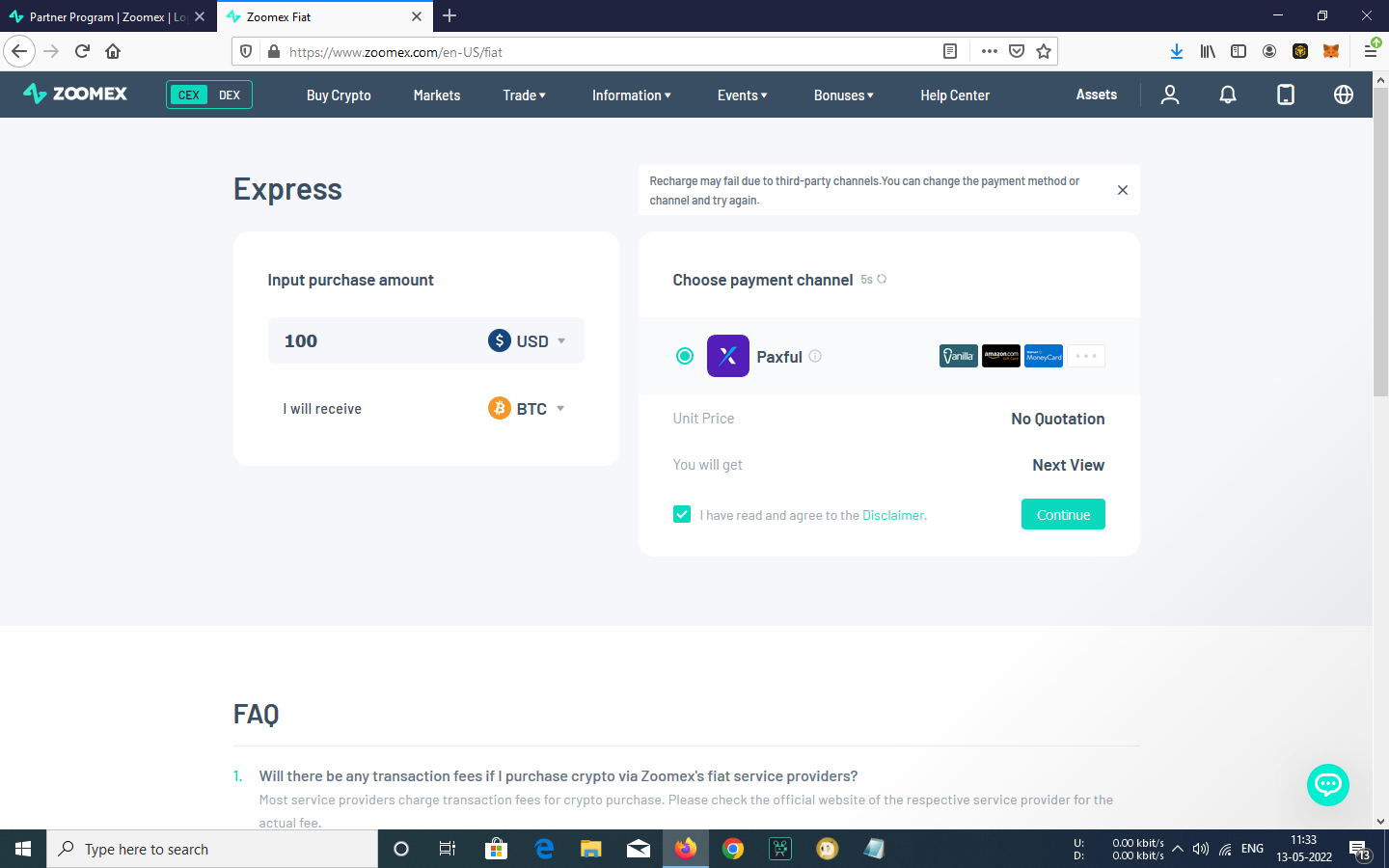Open a new browser tab
1389x868 pixels.
tap(449, 16)
